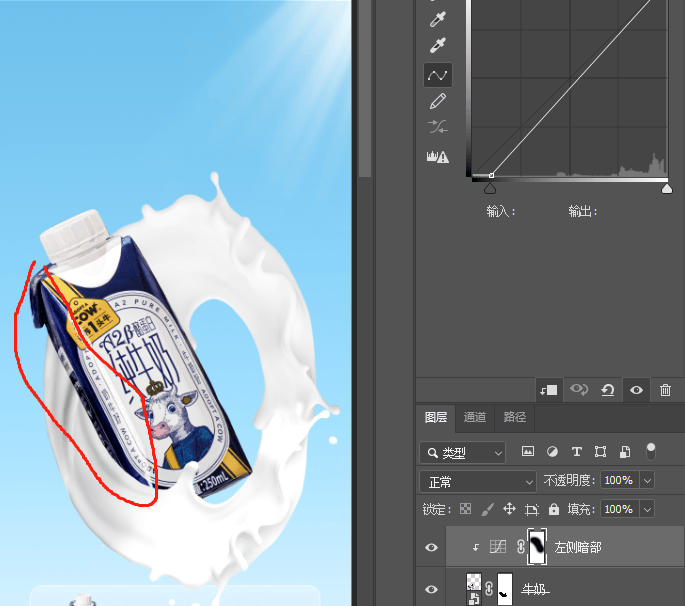
Task: Click the smooth curve values icon
Action: 438,127
